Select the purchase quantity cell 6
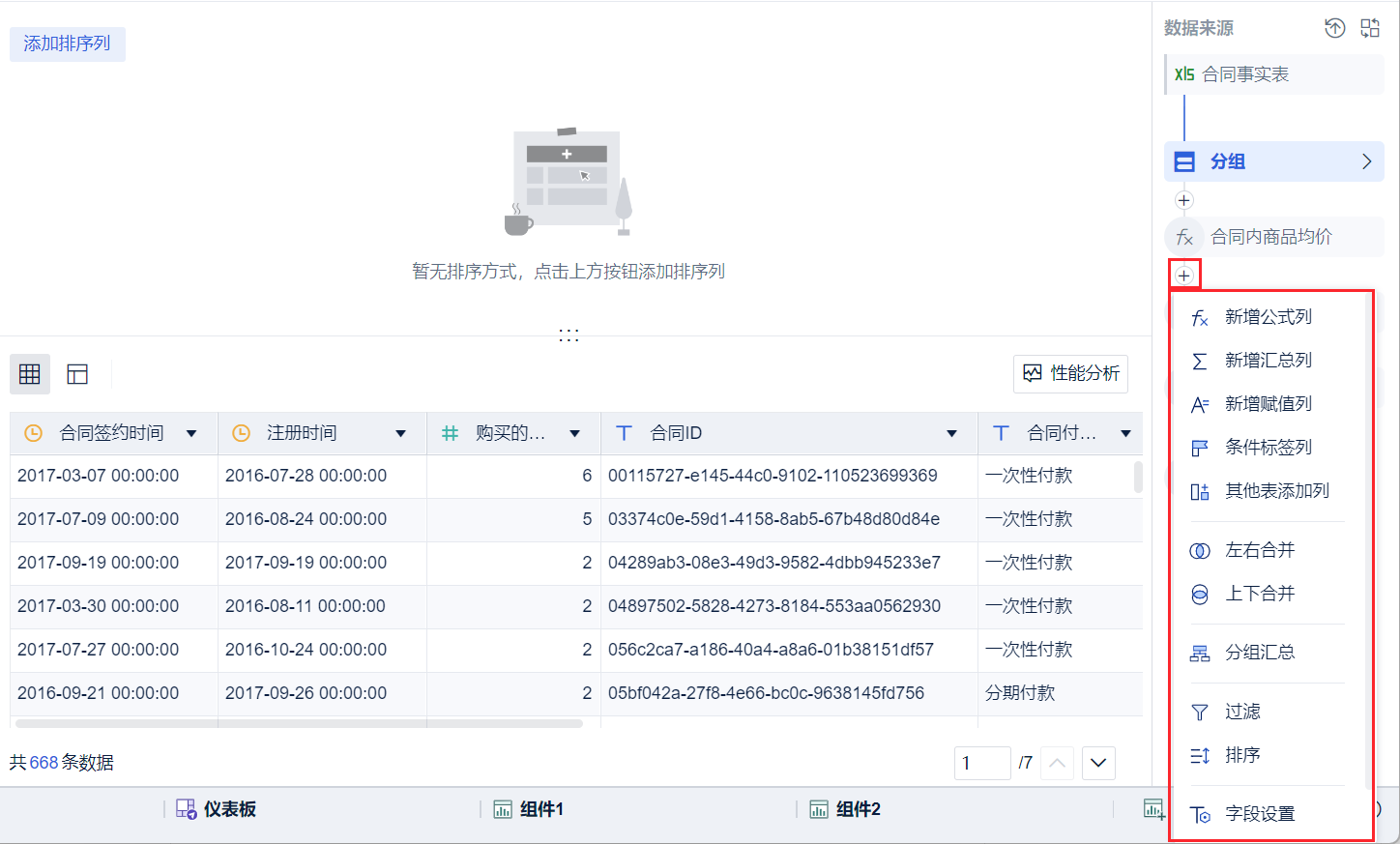Screen dimensions: 1400x844 click(513, 476)
